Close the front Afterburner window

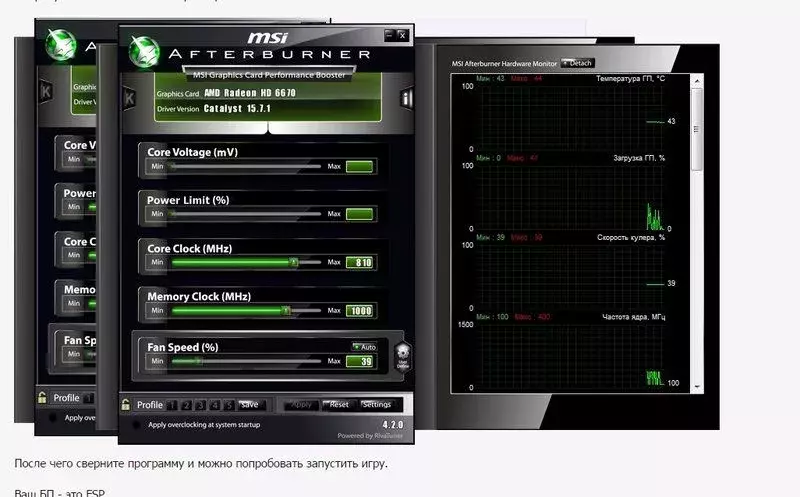(402, 35)
